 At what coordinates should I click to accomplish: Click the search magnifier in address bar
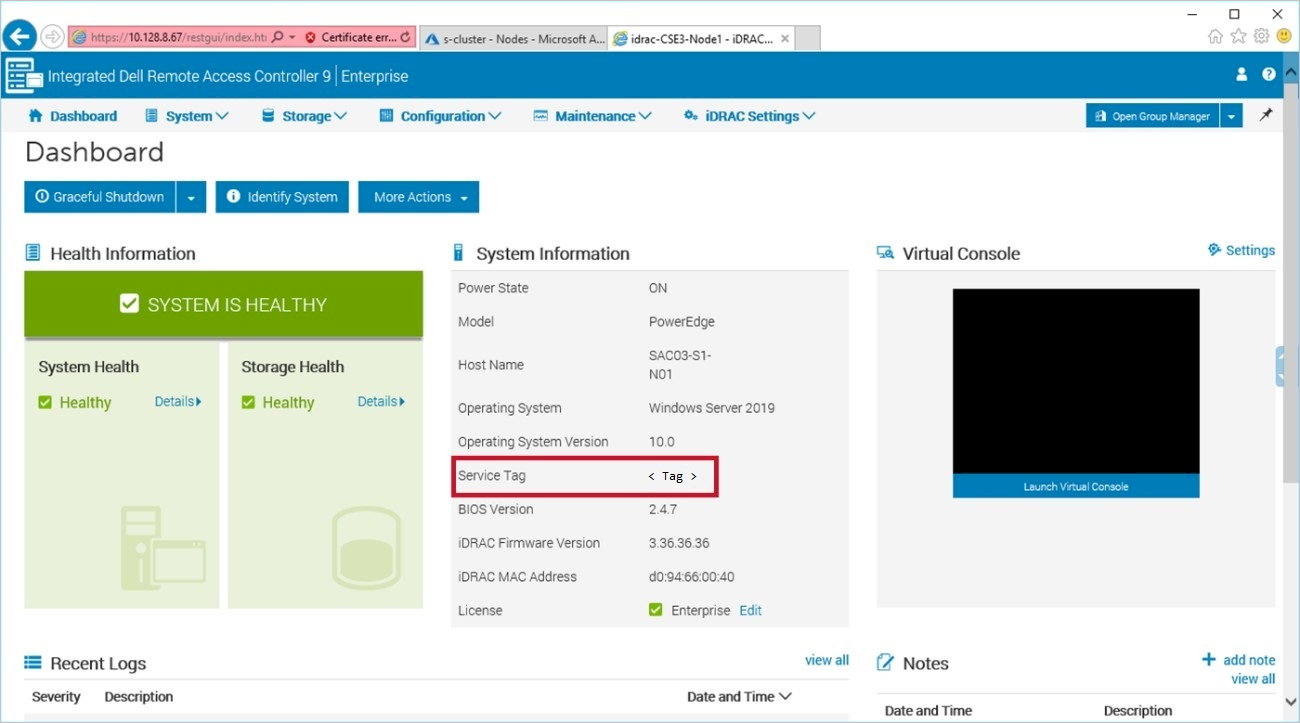pyautogui.click(x=277, y=37)
